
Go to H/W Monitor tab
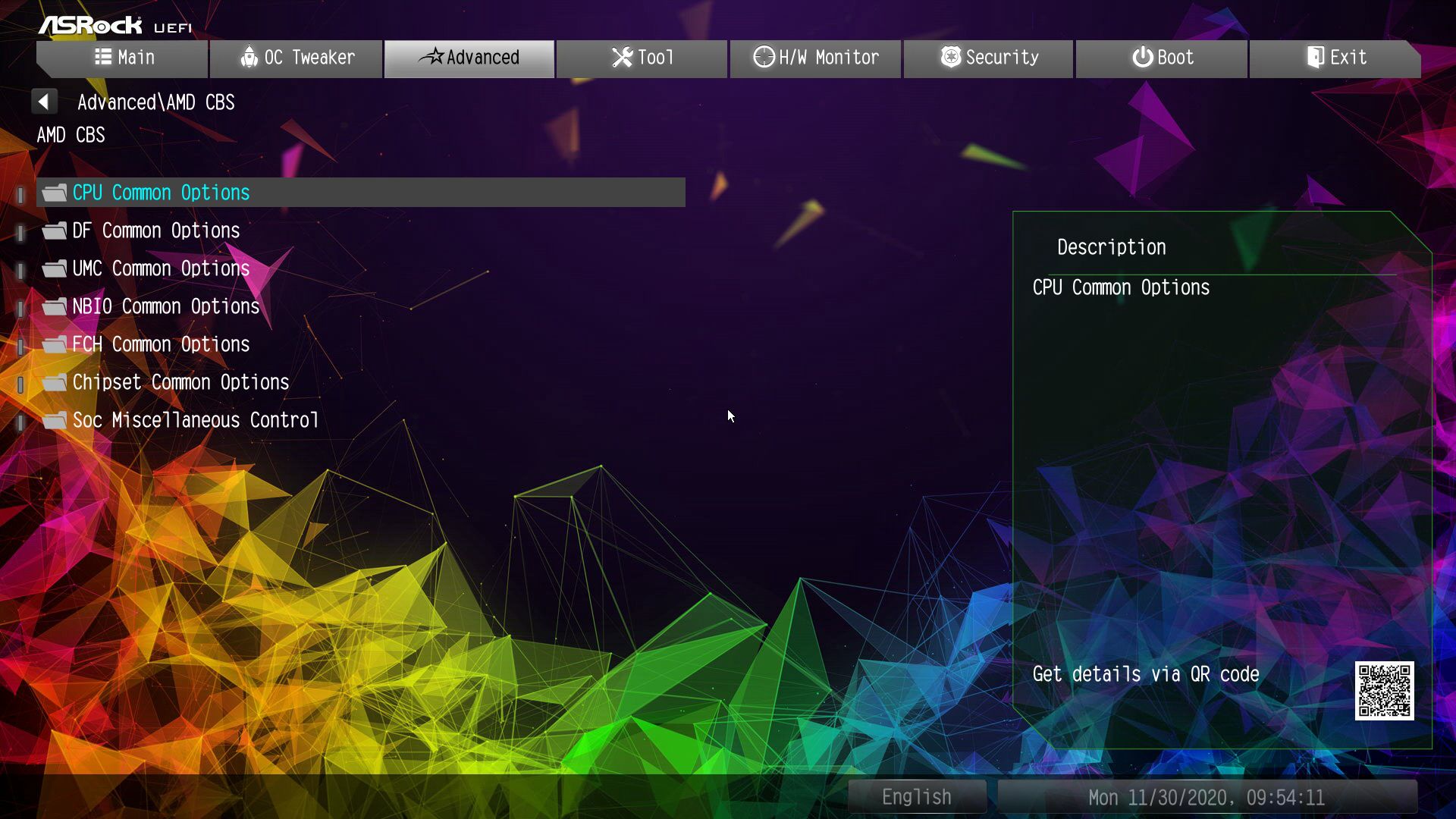[815, 58]
